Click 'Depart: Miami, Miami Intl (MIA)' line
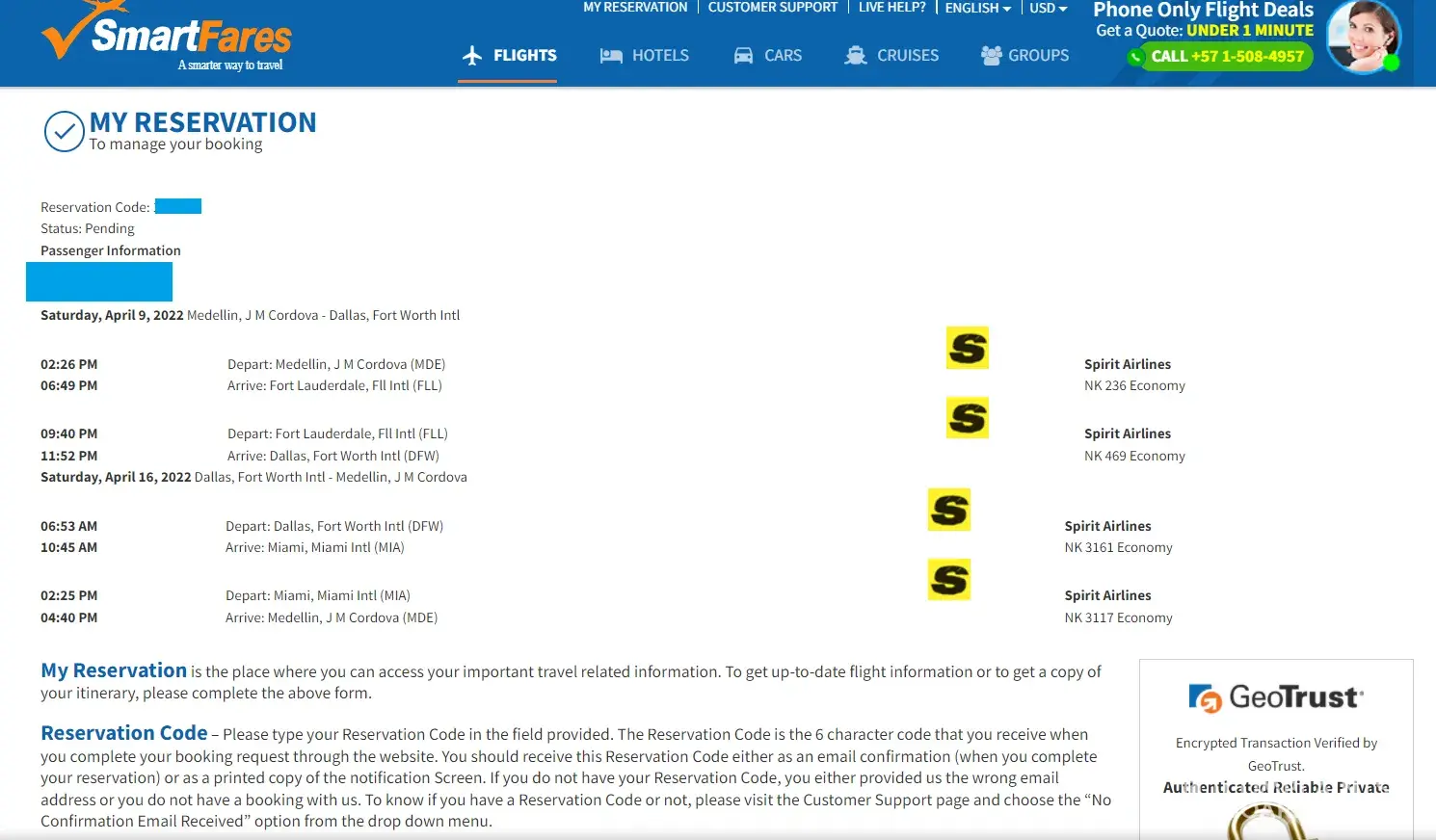 318,595
